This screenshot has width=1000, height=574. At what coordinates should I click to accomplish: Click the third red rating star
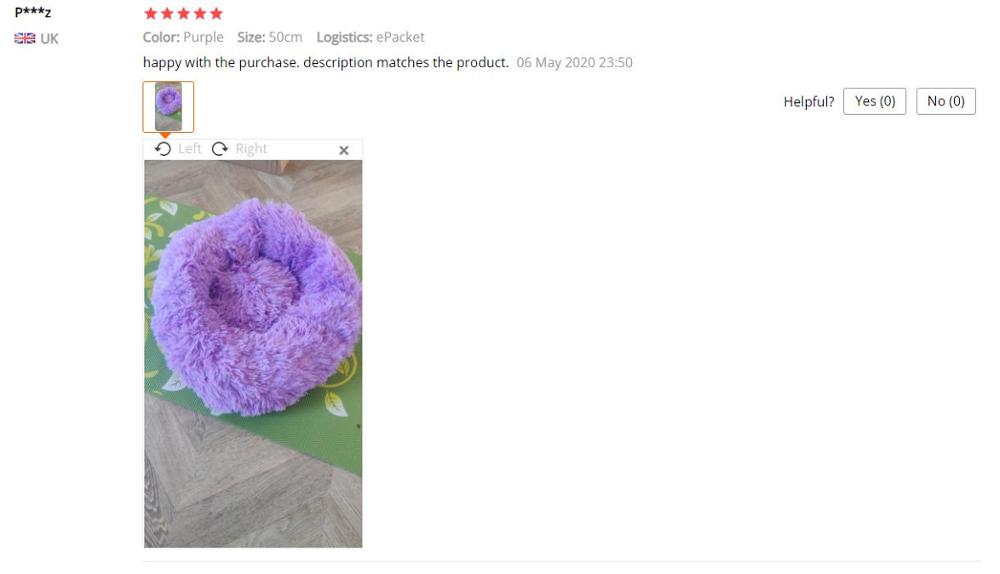point(184,13)
